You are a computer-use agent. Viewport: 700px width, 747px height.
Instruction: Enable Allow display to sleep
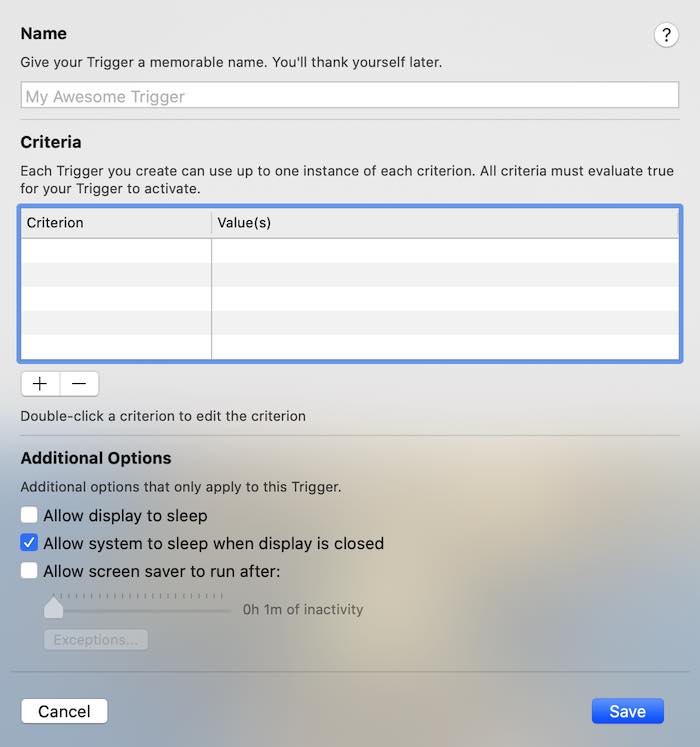(x=30, y=516)
